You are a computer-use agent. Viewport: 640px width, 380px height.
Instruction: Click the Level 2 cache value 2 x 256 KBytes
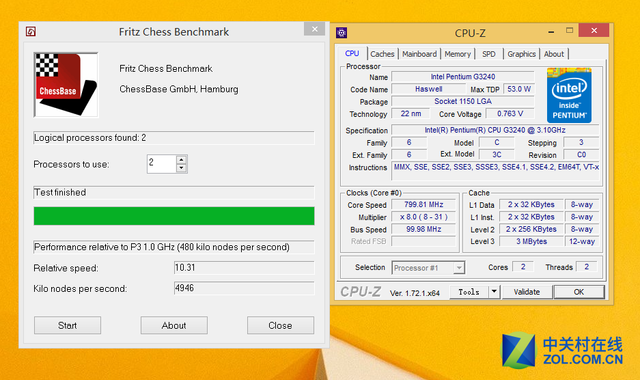531,229
